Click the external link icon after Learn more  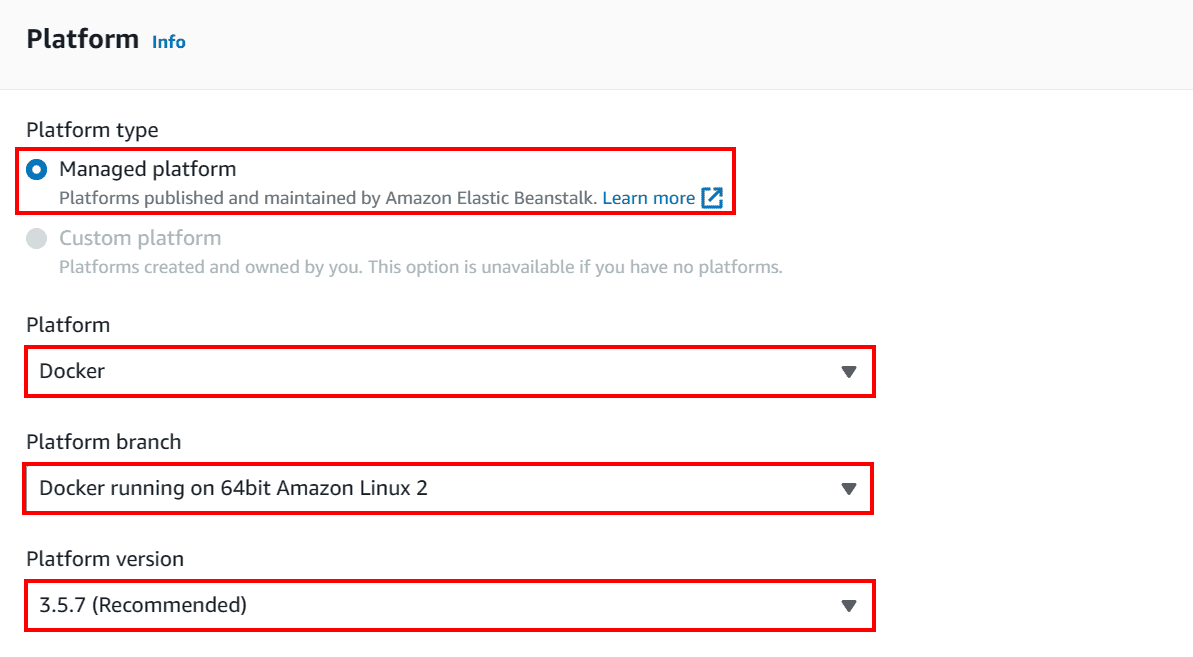[712, 198]
